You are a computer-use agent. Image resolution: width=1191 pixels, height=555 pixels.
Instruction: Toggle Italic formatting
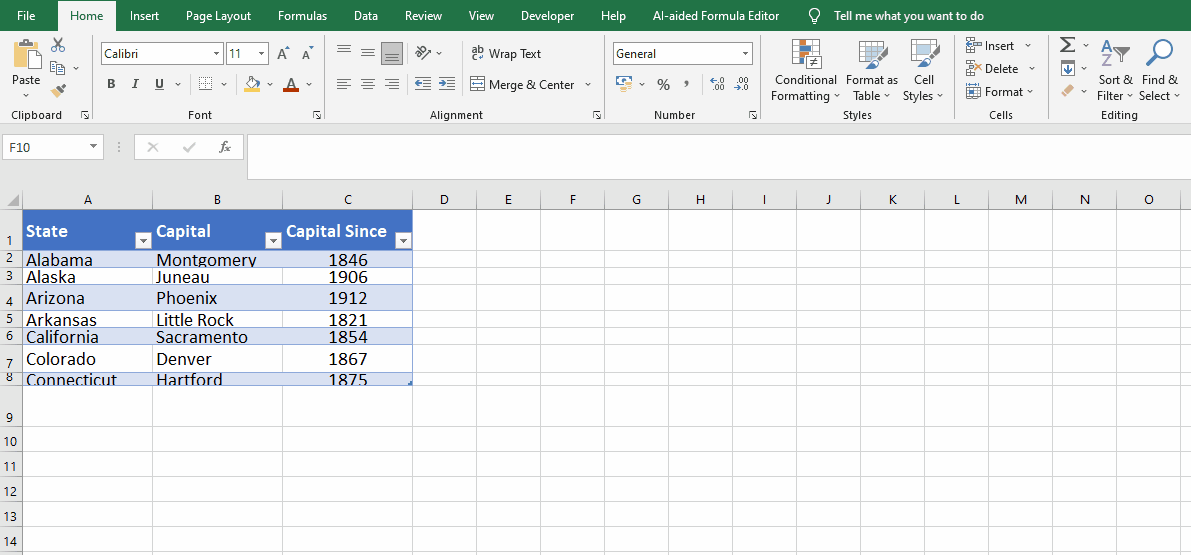135,84
